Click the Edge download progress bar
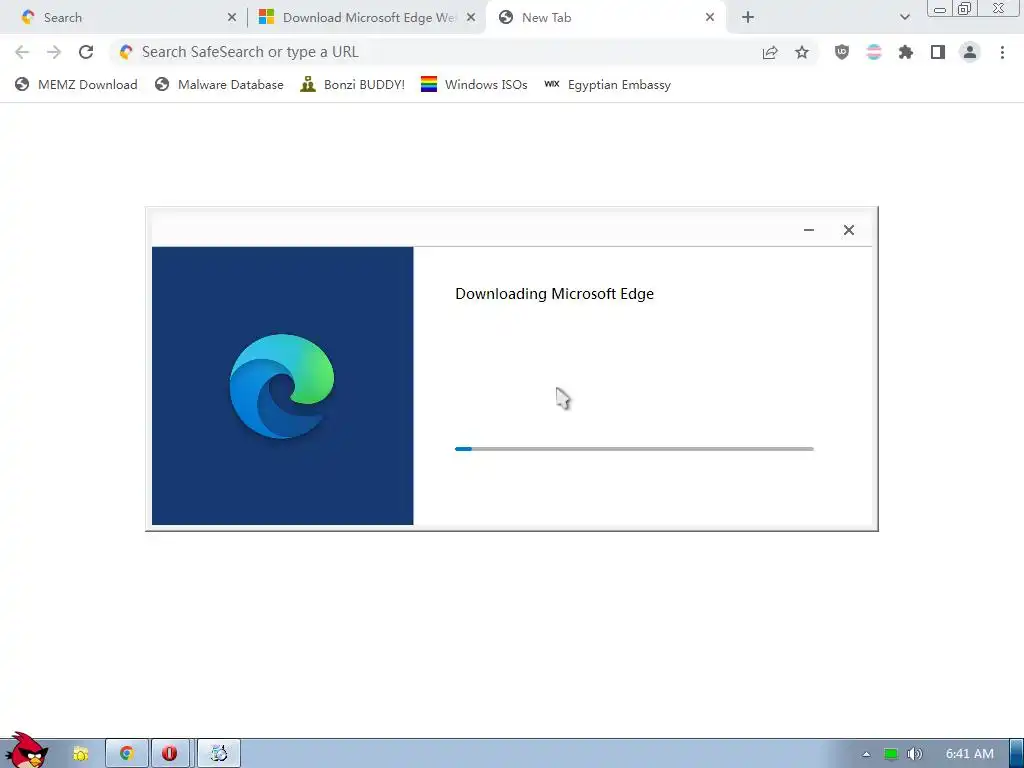The width and height of the screenshot is (1024, 768). [x=634, y=449]
